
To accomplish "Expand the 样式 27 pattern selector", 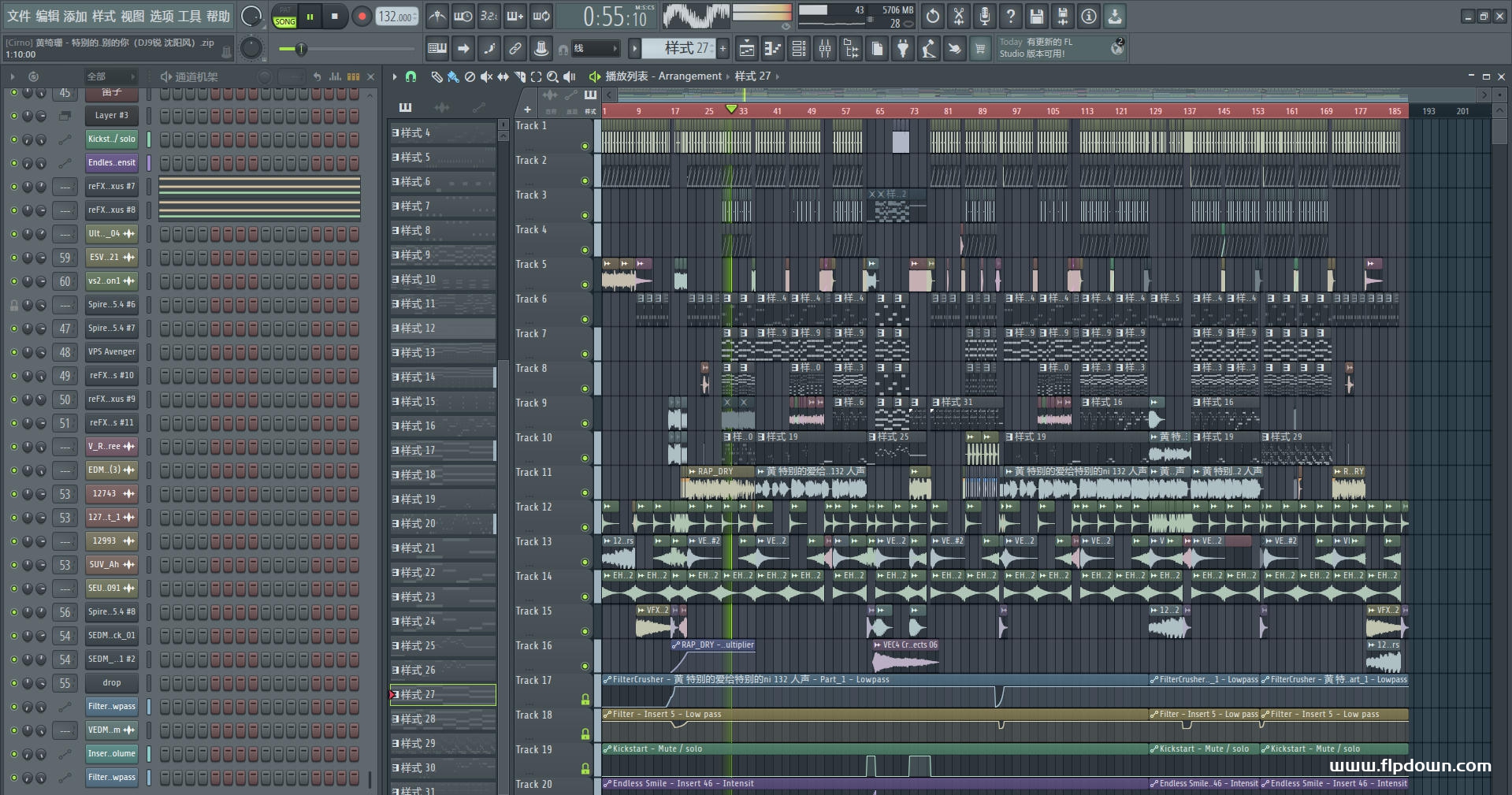I will (x=634, y=49).
